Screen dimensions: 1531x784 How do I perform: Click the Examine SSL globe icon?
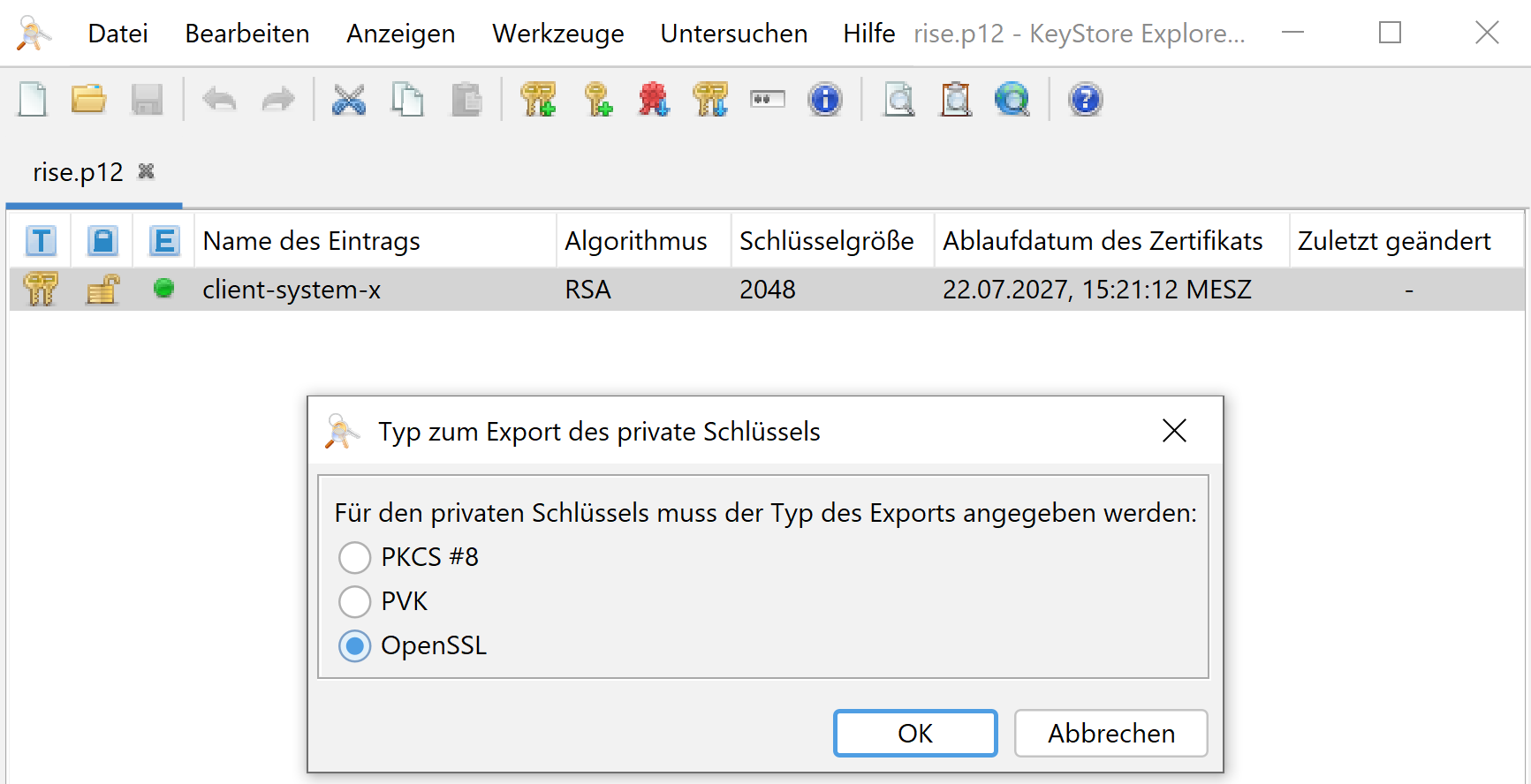pyautogui.click(x=1012, y=100)
